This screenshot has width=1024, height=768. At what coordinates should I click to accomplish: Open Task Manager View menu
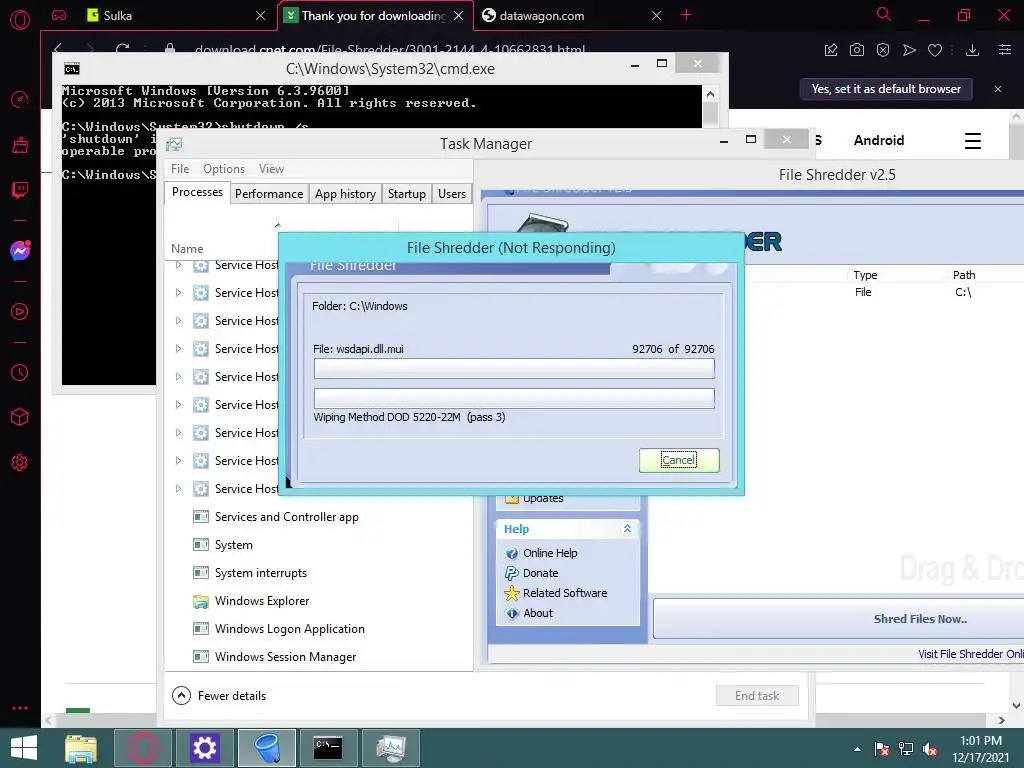pyautogui.click(x=271, y=168)
